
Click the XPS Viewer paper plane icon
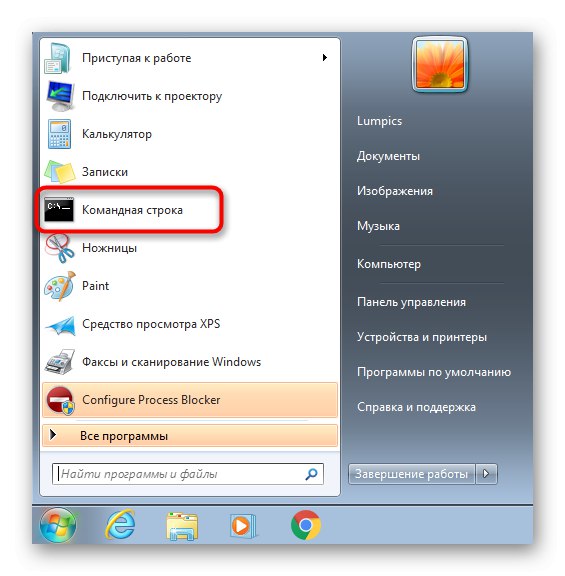coord(60,325)
